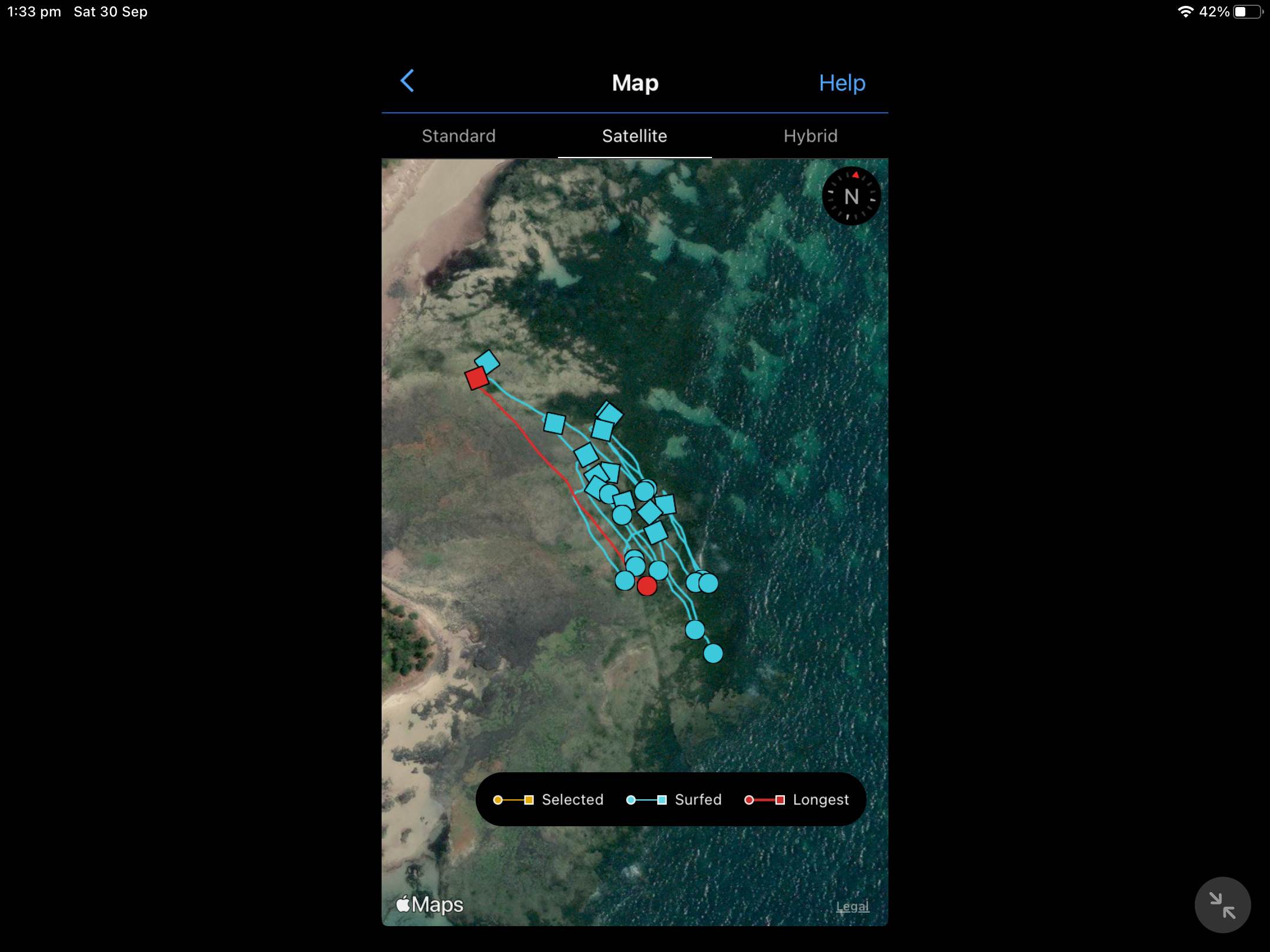The height and width of the screenshot is (952, 1270).
Task: Open the Help link
Action: point(841,83)
